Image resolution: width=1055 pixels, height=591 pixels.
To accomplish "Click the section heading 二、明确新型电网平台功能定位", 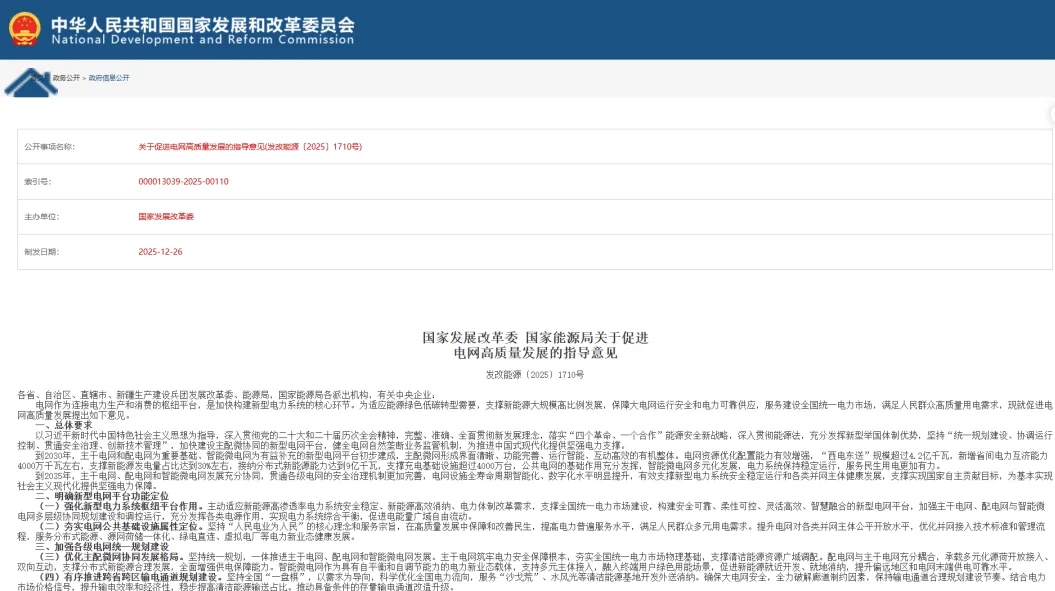I will [x=102, y=496].
